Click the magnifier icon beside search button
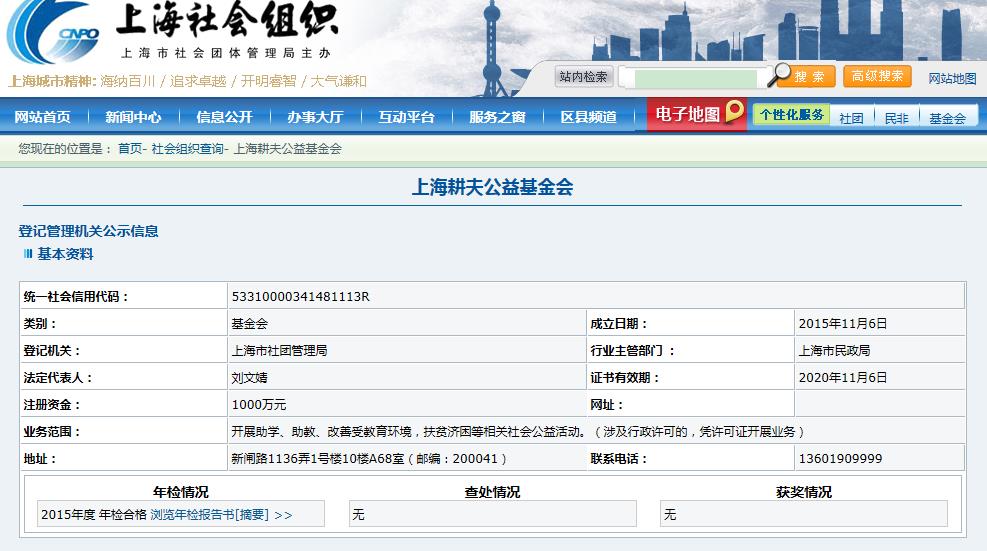 point(779,74)
